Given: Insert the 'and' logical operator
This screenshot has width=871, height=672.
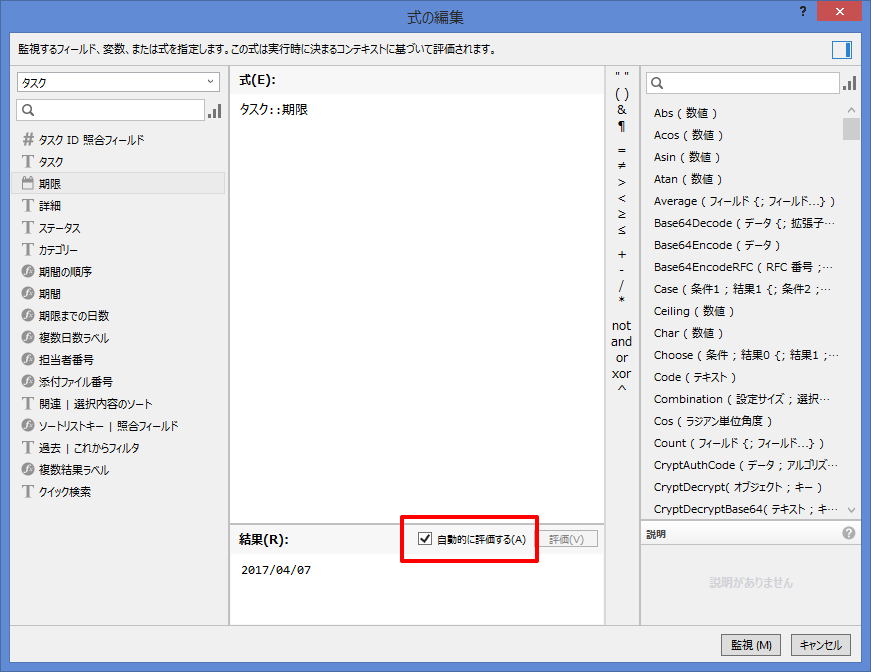Looking at the screenshot, I should 622,342.
